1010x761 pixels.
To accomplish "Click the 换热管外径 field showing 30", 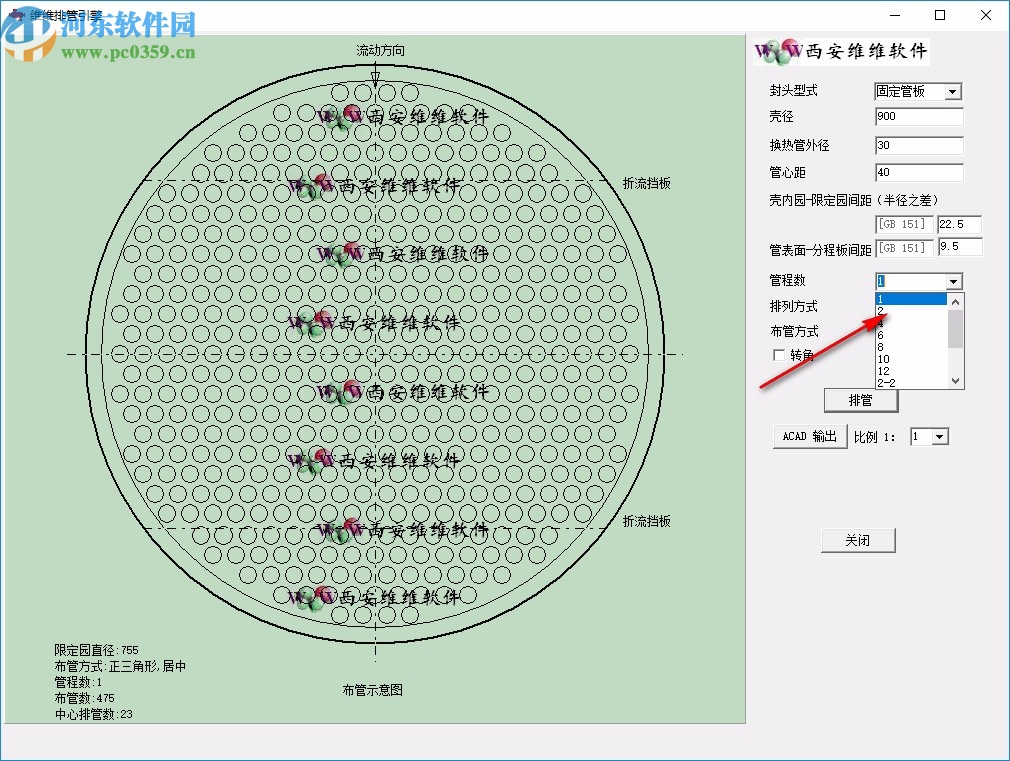I will pos(917,145).
